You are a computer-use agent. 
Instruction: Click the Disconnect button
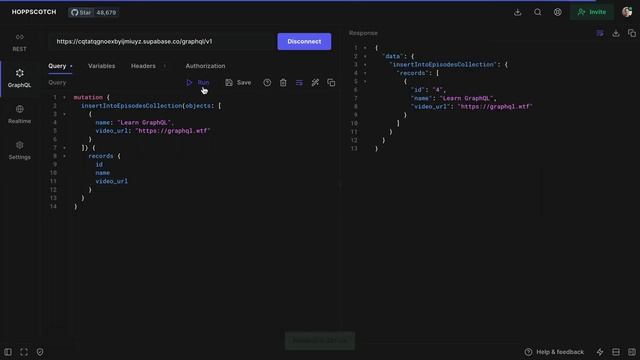click(304, 42)
